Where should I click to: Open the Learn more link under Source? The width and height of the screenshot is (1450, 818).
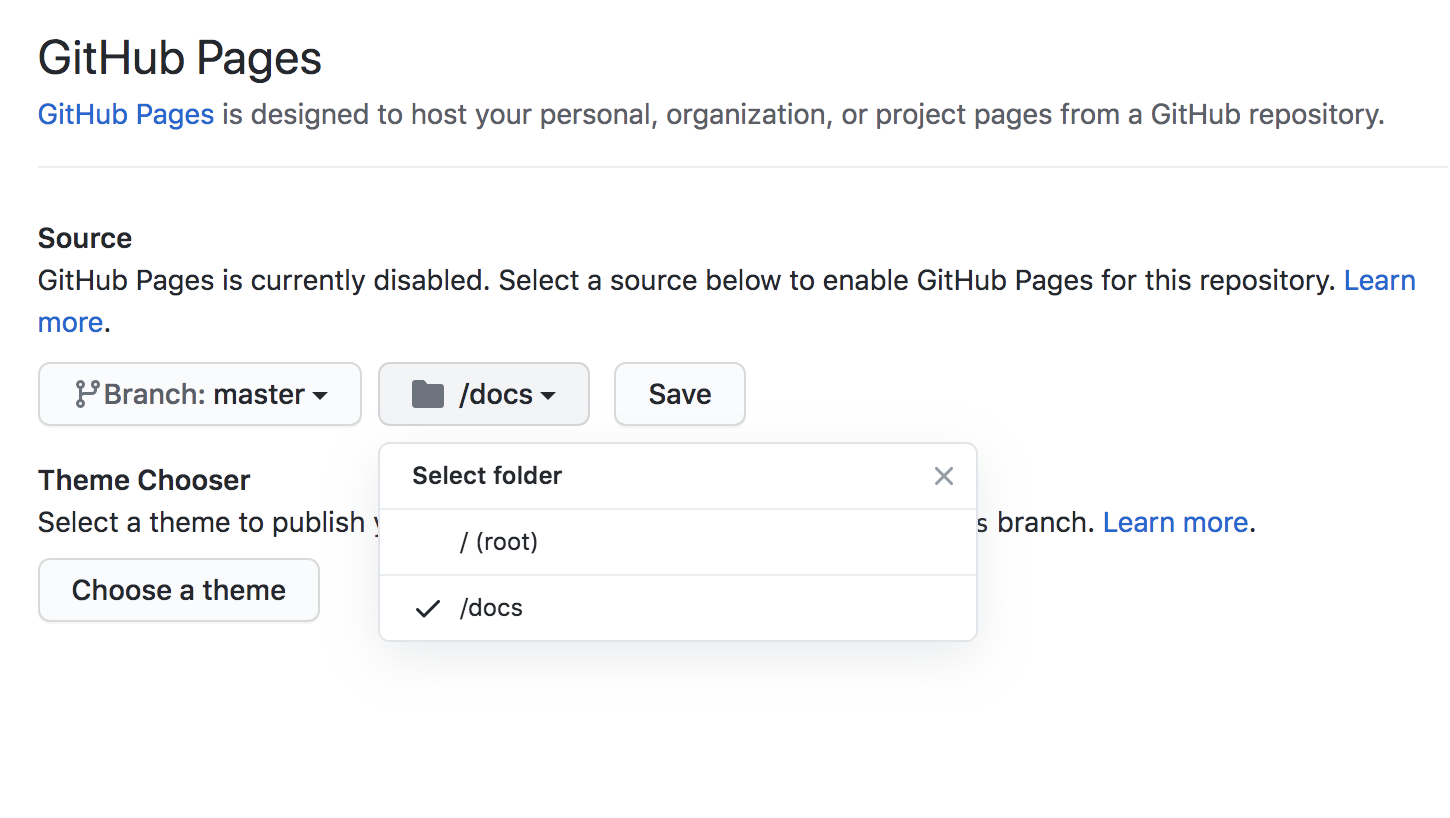coord(1380,280)
